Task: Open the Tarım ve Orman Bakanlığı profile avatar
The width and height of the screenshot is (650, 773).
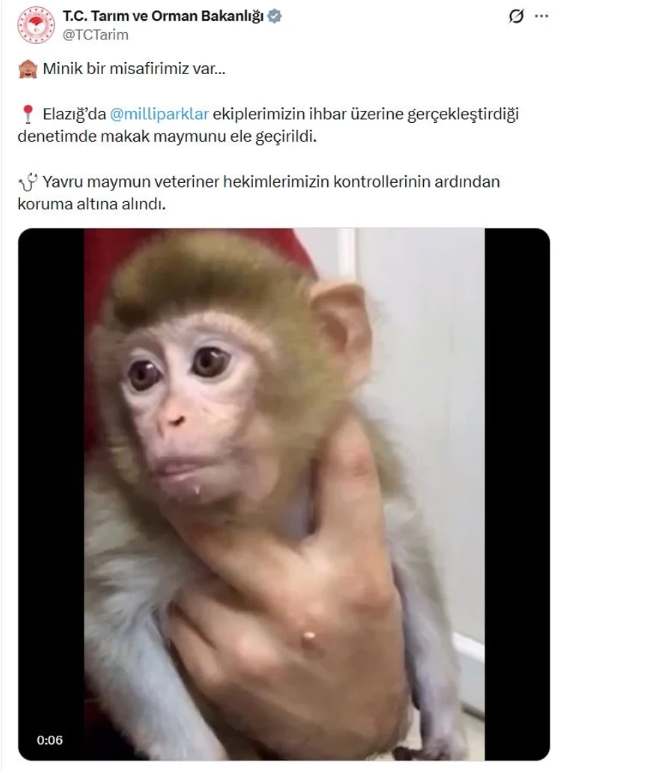Action: click(x=36, y=25)
